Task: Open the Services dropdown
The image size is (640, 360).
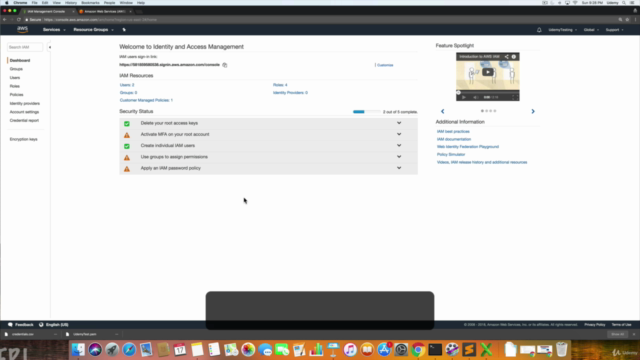Action: [x=54, y=30]
